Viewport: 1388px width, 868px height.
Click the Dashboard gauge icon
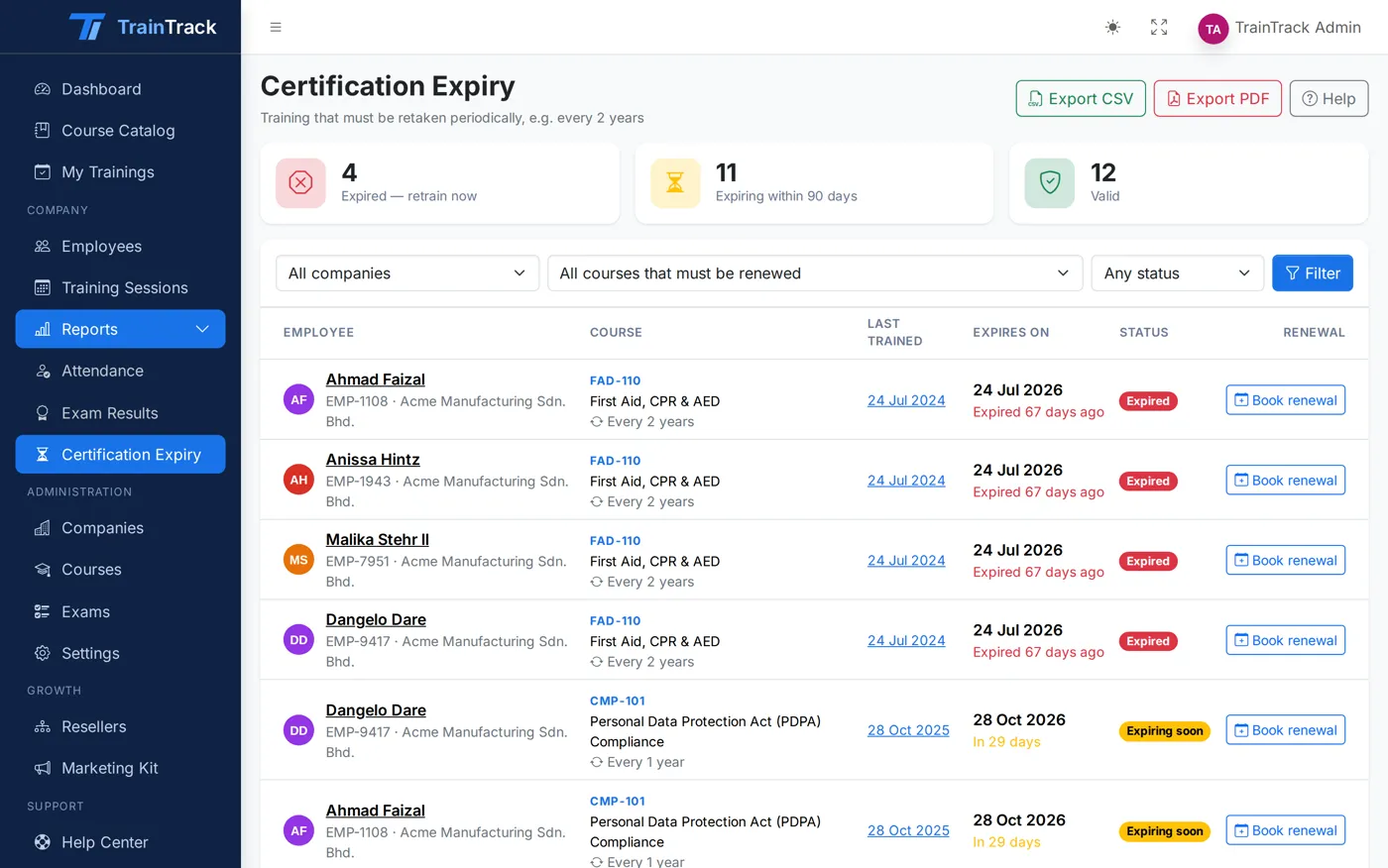43,89
